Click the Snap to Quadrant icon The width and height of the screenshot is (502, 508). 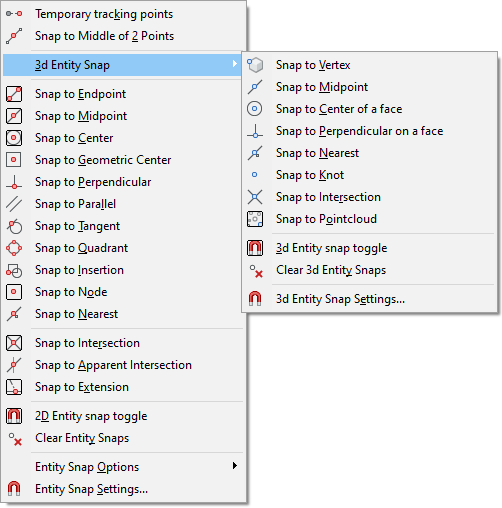[x=14, y=248]
